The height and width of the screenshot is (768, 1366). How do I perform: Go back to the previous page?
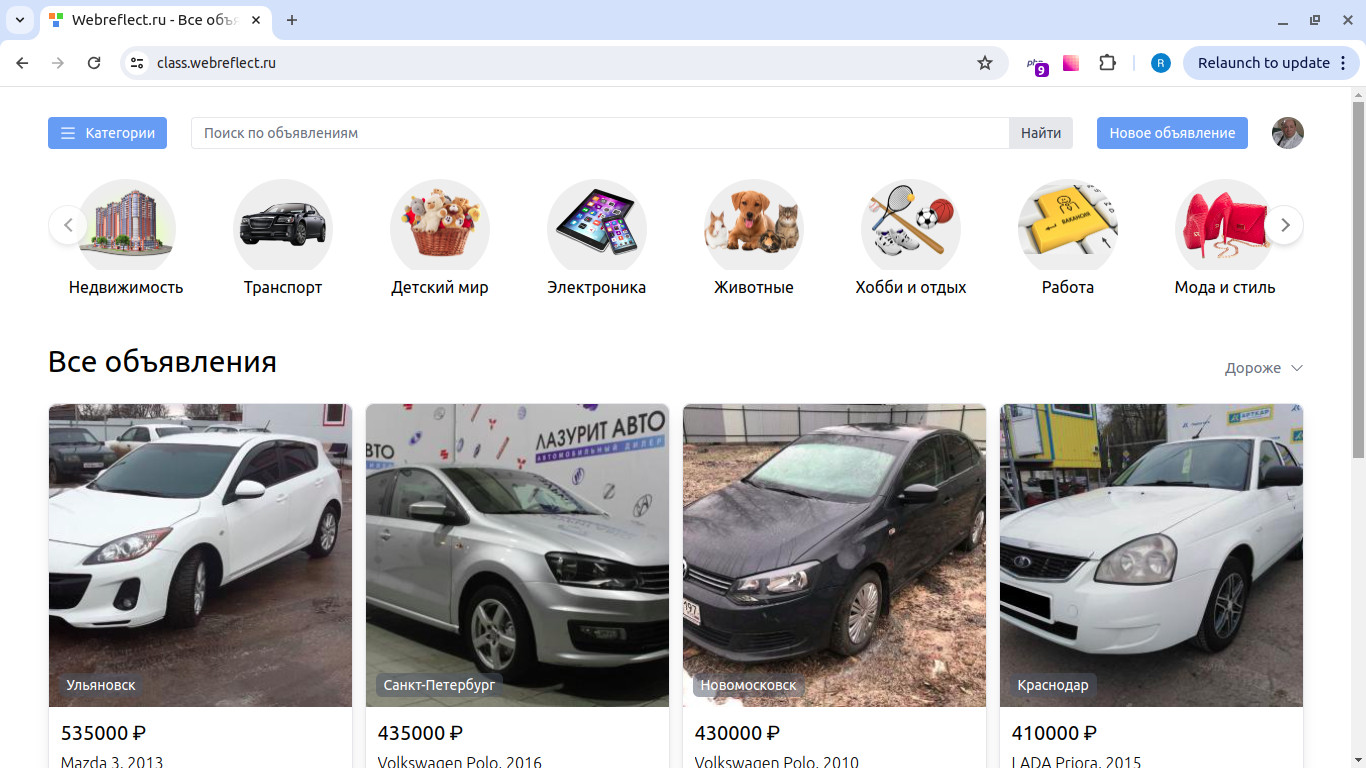[x=22, y=63]
